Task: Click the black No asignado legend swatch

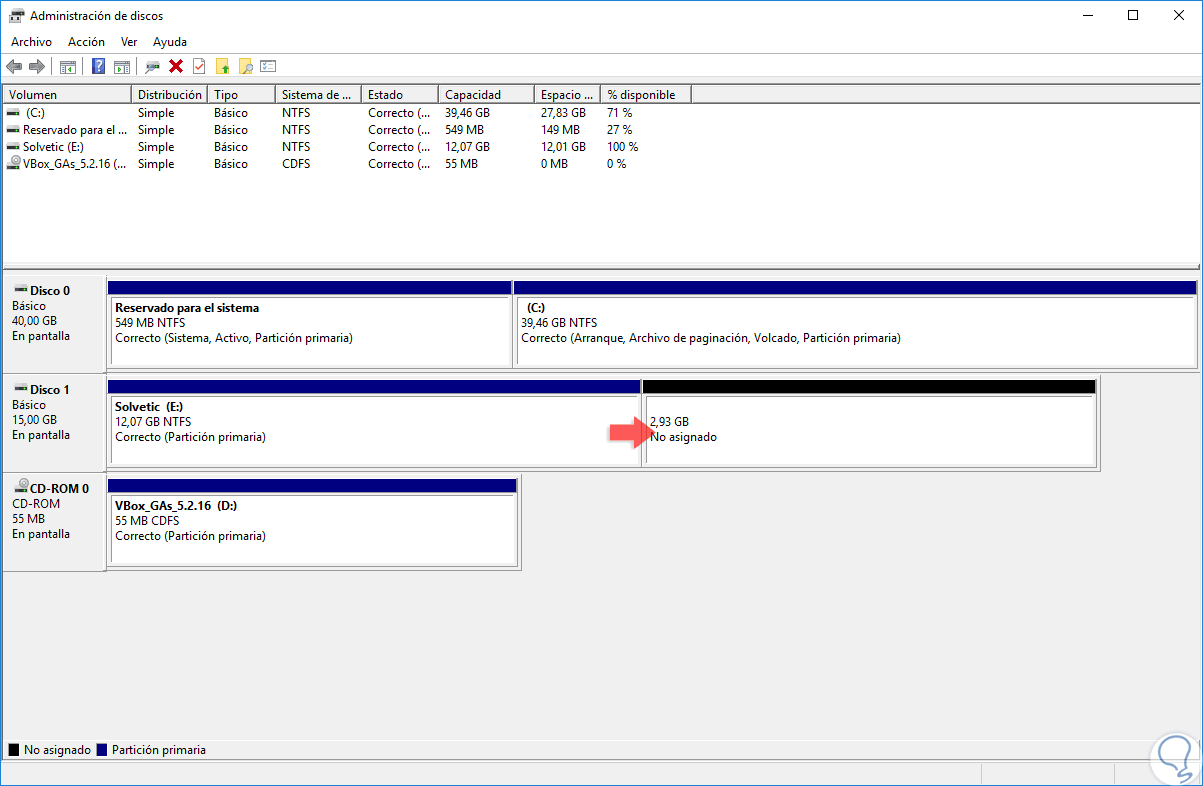Action: tap(14, 749)
